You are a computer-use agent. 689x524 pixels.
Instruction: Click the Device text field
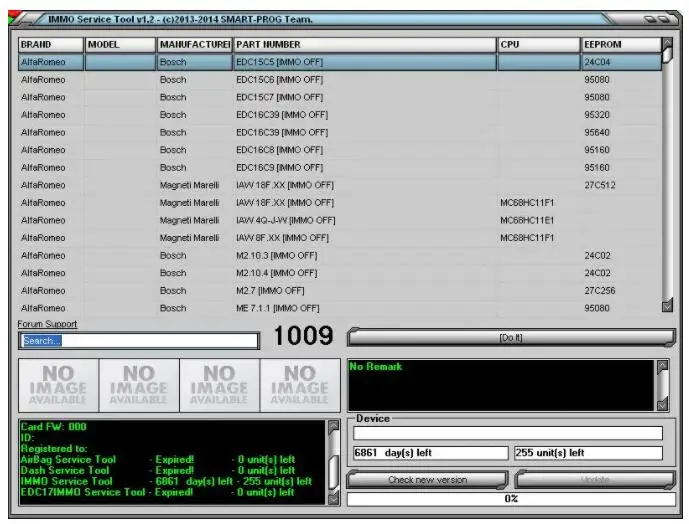tap(508, 433)
